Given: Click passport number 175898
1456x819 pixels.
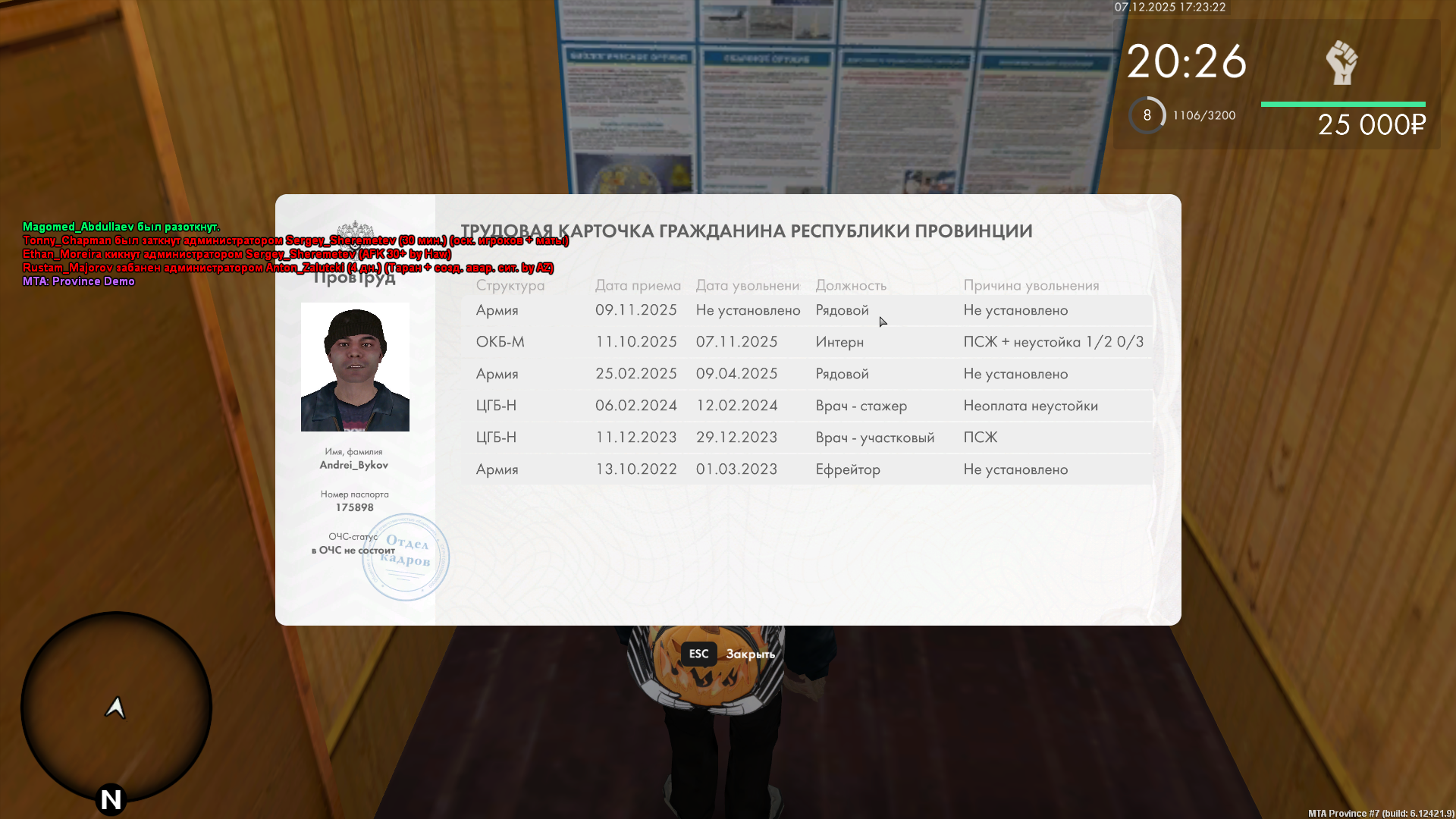Looking at the screenshot, I should click(x=354, y=507).
